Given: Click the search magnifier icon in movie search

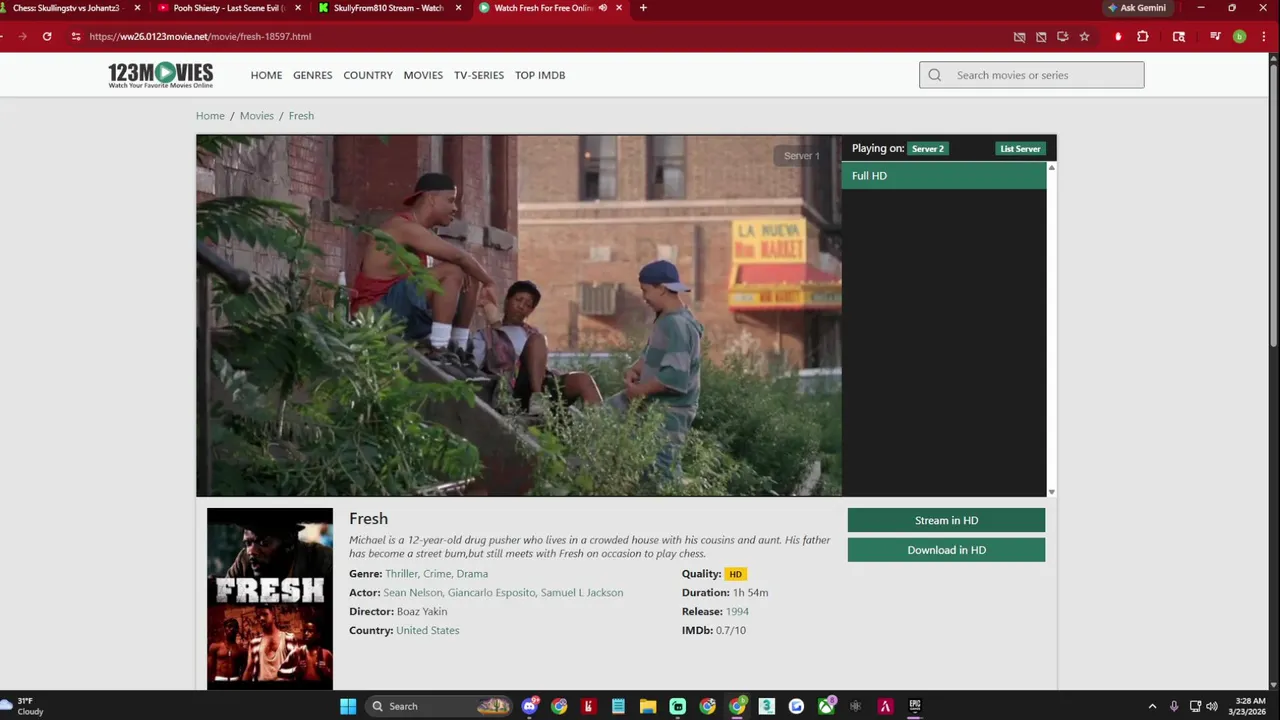Looking at the screenshot, I should 935,75.
